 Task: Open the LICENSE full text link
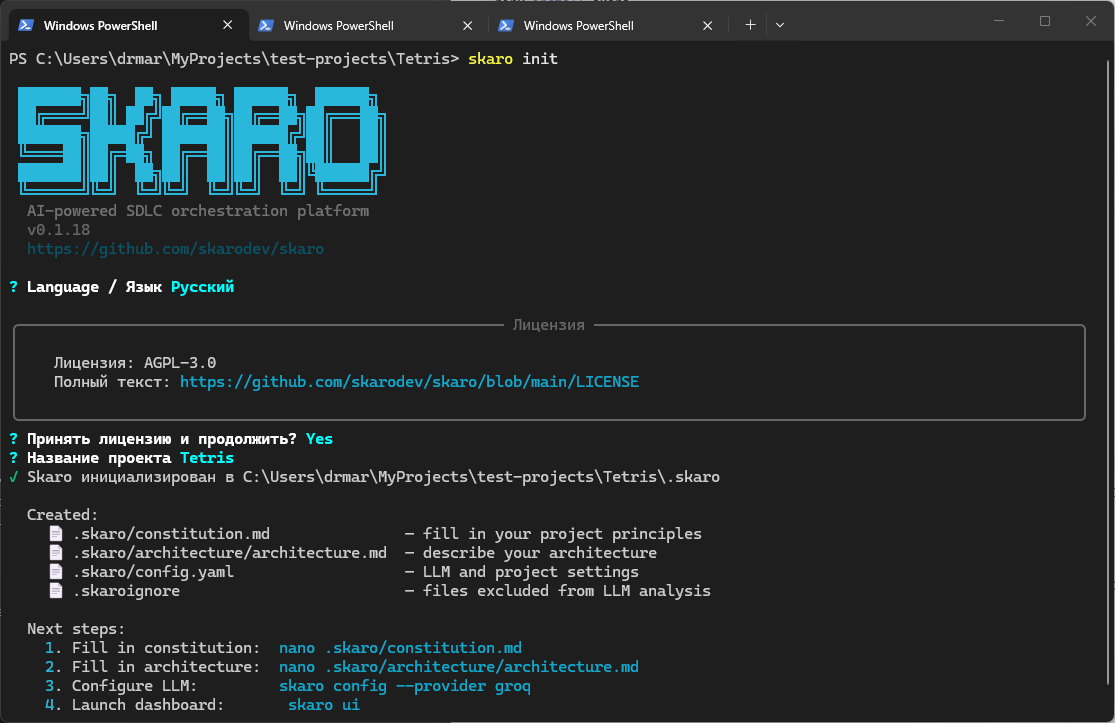[408, 381]
